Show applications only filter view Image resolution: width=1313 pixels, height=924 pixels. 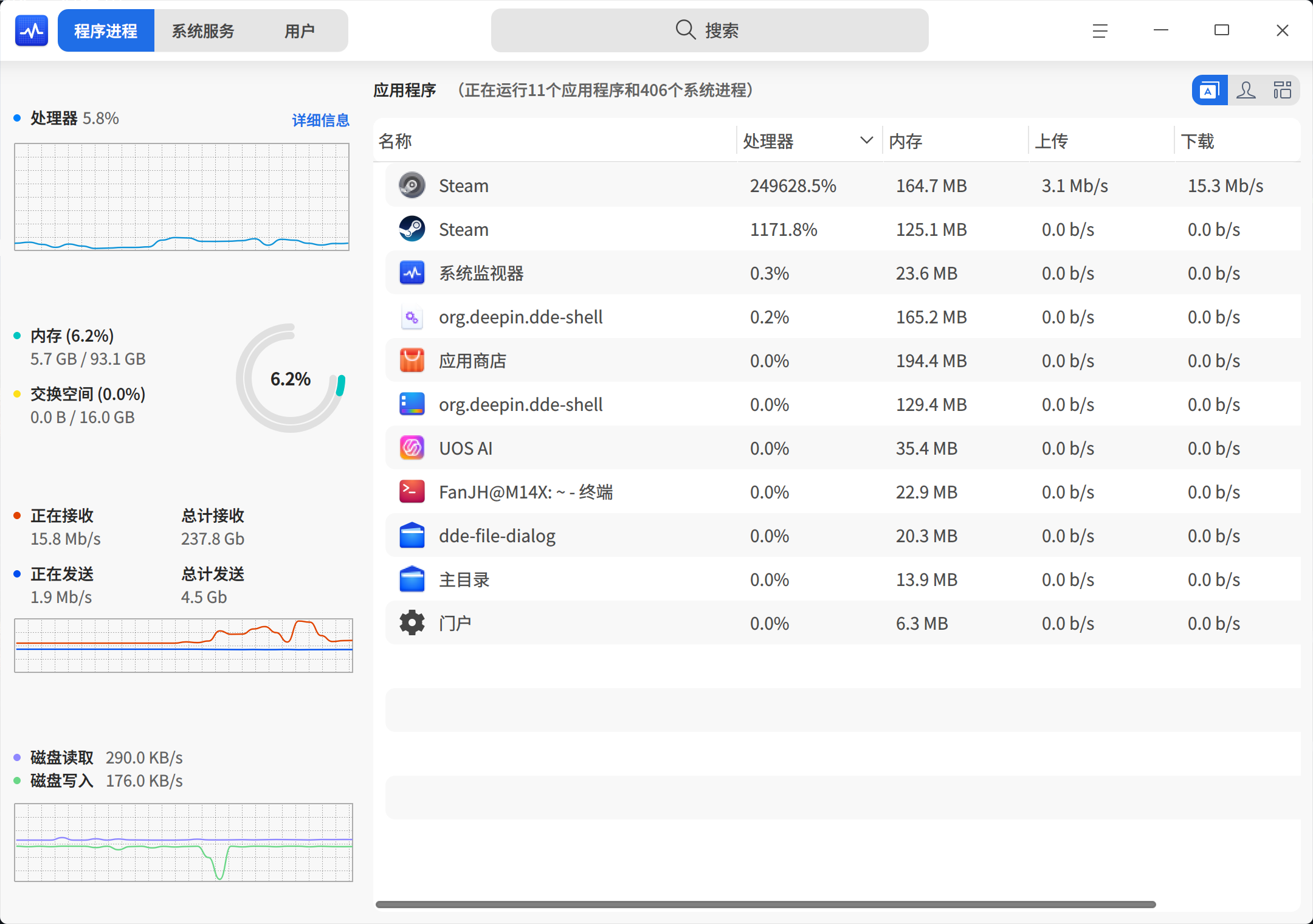1210,91
